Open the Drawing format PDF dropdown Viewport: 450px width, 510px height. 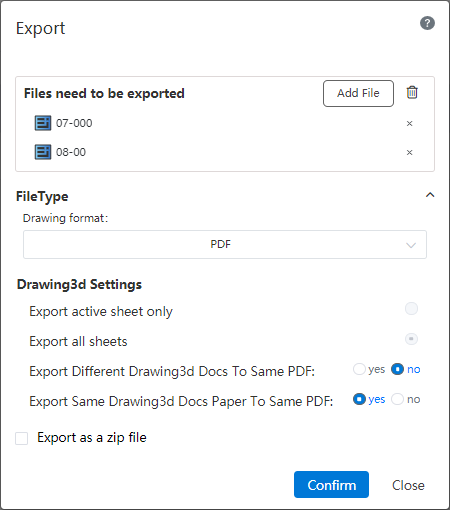coord(225,244)
